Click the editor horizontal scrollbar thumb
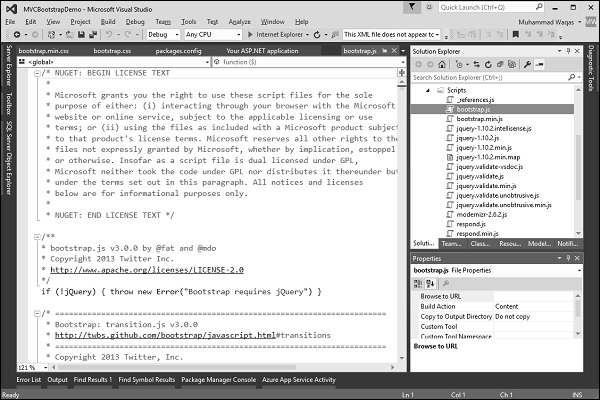600x400 pixels. pos(177,367)
